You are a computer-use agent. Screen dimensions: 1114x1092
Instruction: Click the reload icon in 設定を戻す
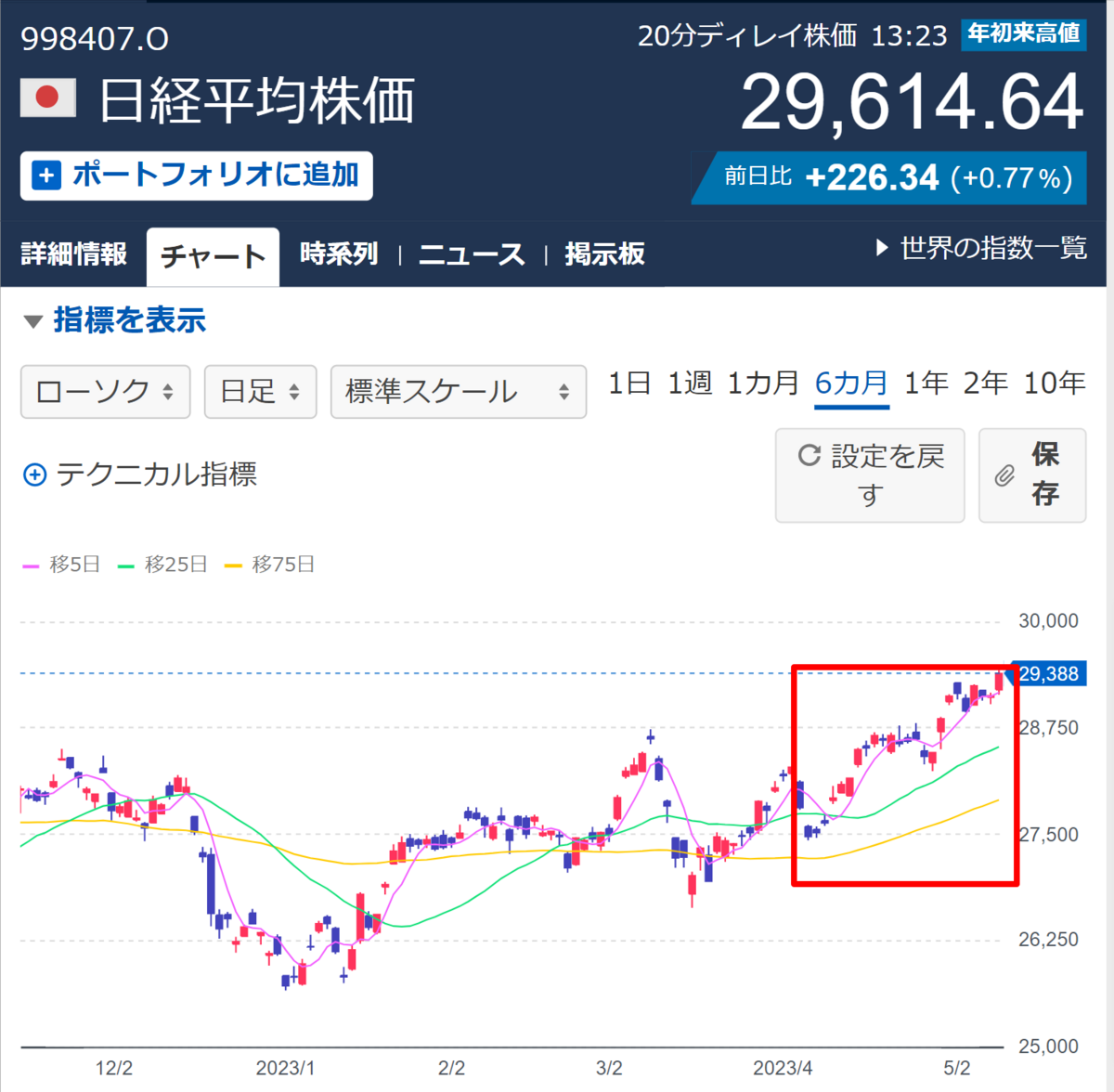pyautogui.click(x=810, y=455)
